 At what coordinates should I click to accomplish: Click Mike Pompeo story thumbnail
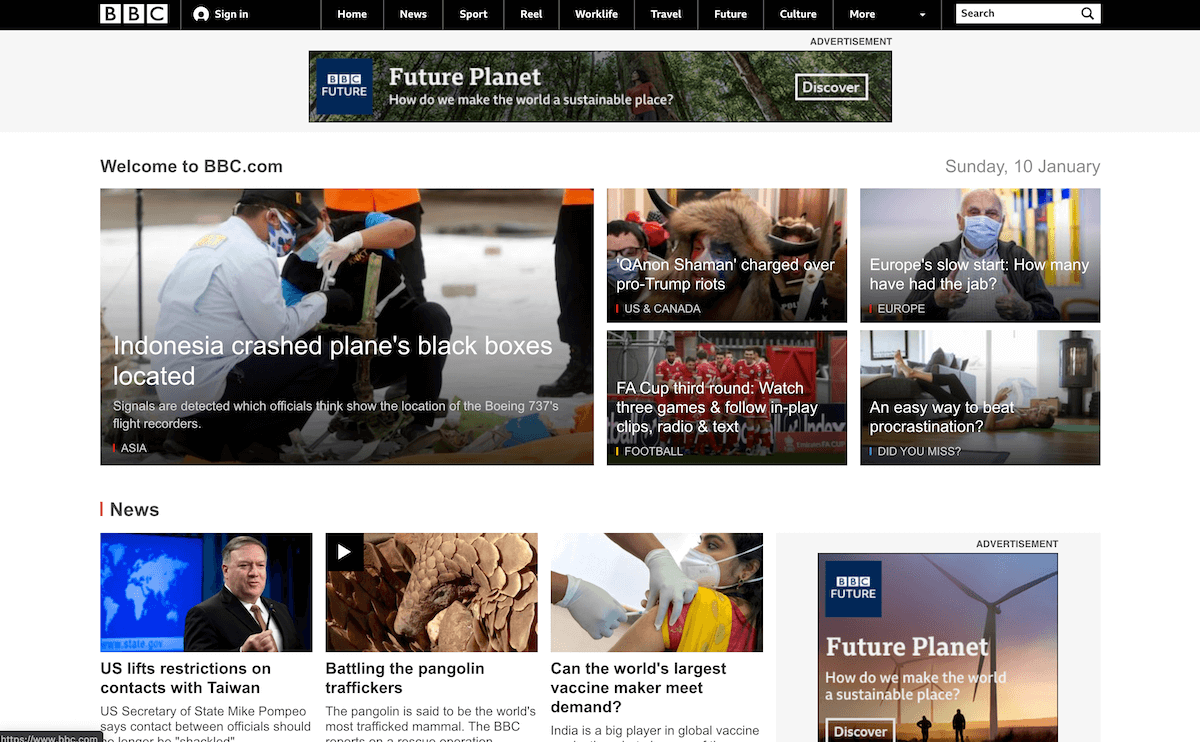206,592
